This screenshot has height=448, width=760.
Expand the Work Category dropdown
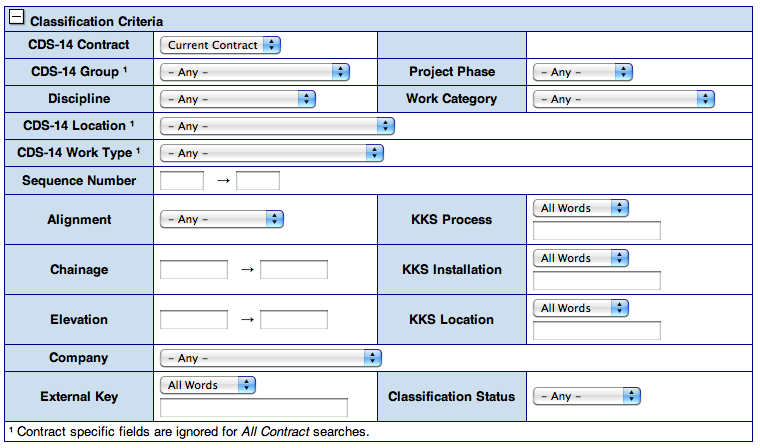(623, 99)
